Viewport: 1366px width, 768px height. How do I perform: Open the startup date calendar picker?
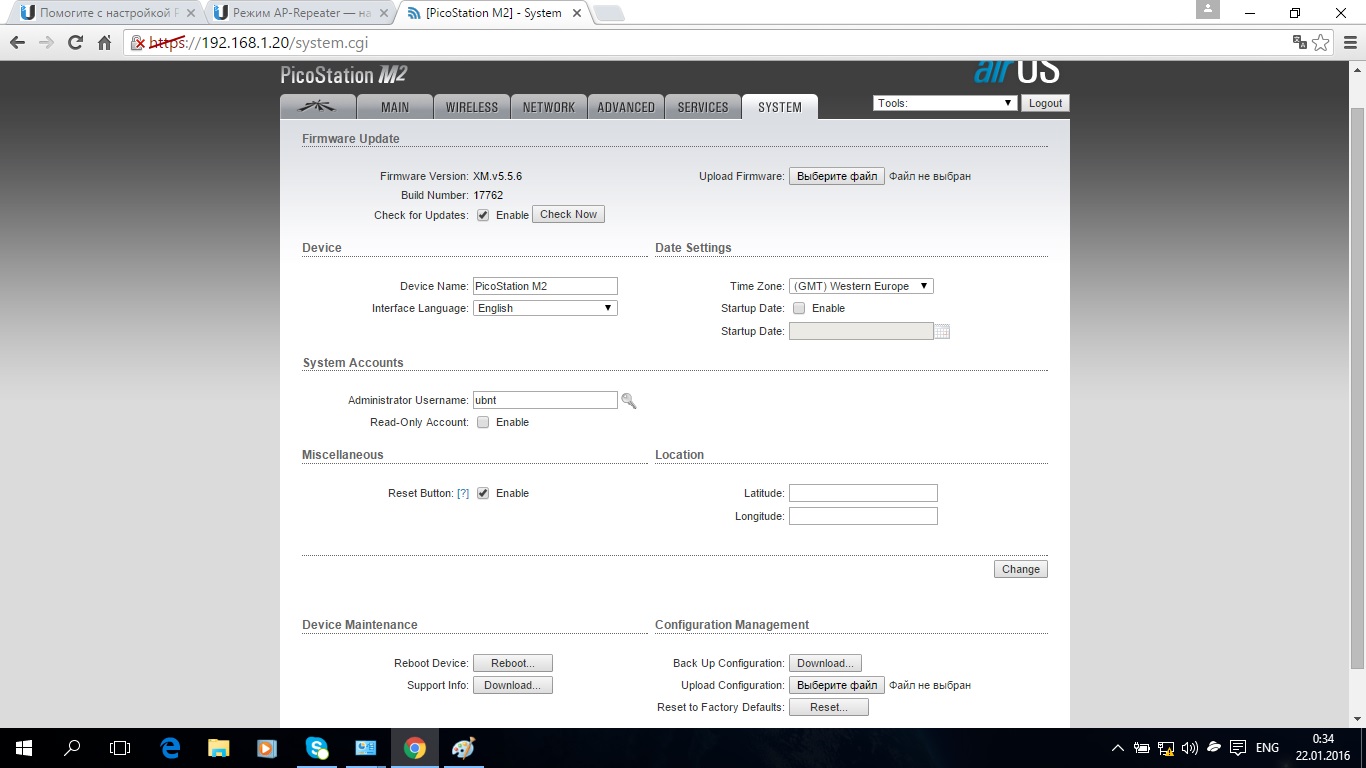click(942, 331)
